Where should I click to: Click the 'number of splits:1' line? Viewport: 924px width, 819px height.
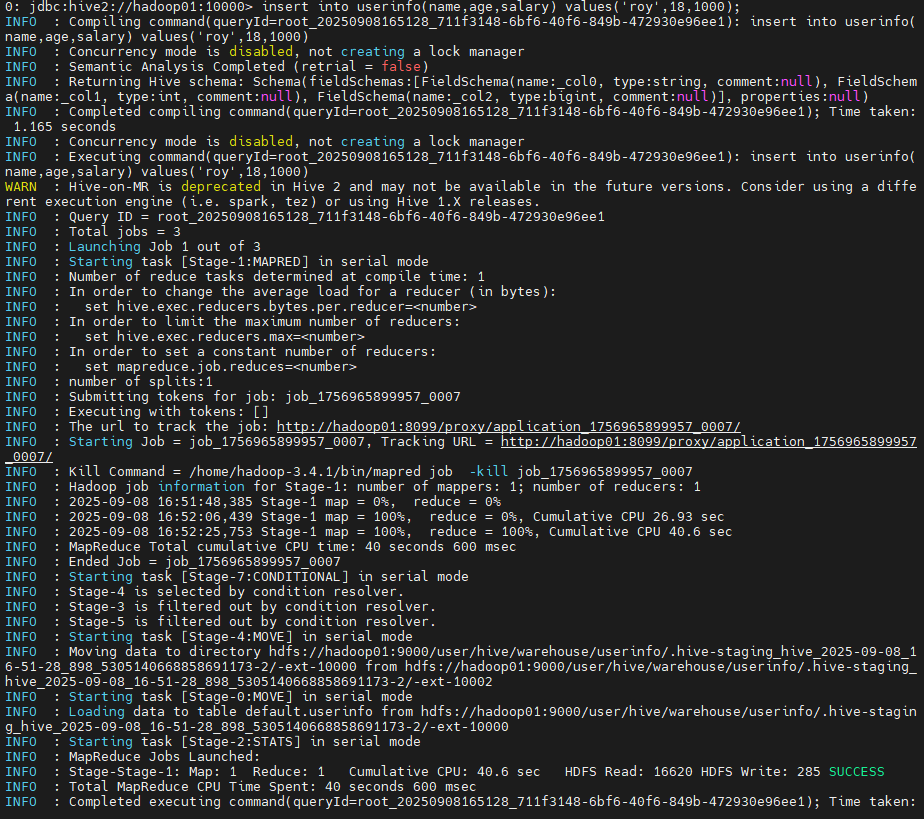pos(140,382)
